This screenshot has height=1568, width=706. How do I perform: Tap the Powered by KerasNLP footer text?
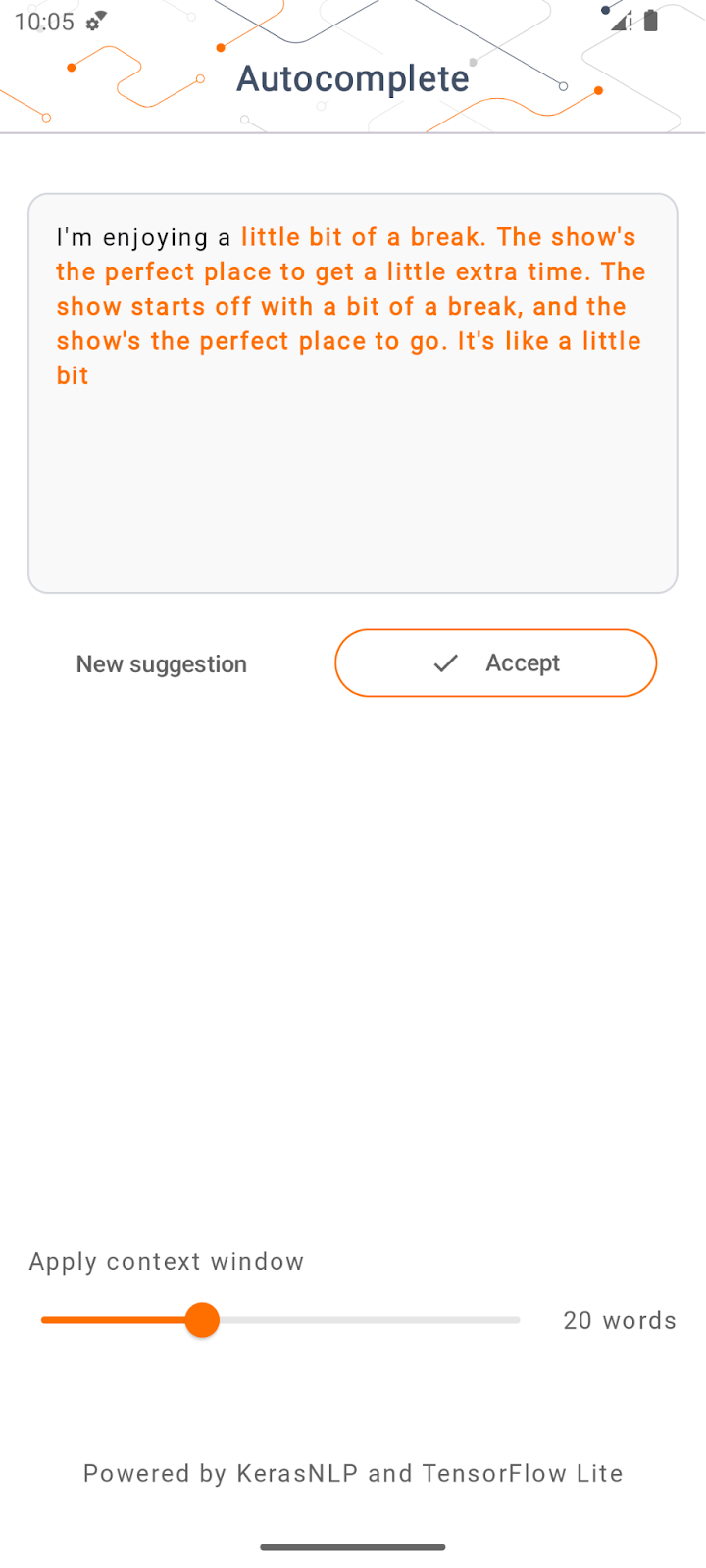pyautogui.click(x=353, y=1473)
